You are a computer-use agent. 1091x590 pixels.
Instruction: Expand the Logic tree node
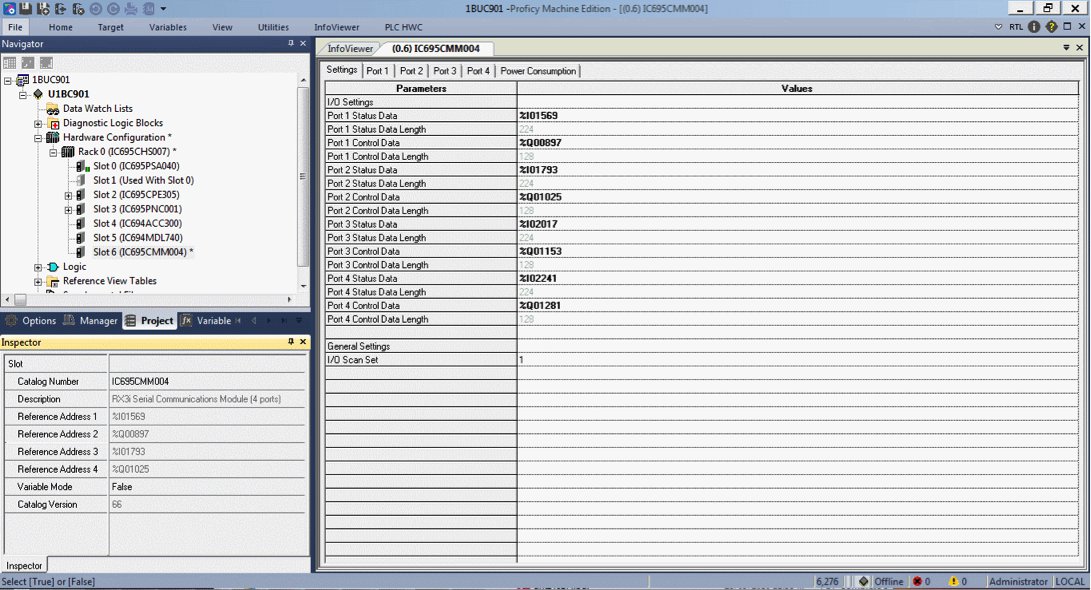pos(38,267)
